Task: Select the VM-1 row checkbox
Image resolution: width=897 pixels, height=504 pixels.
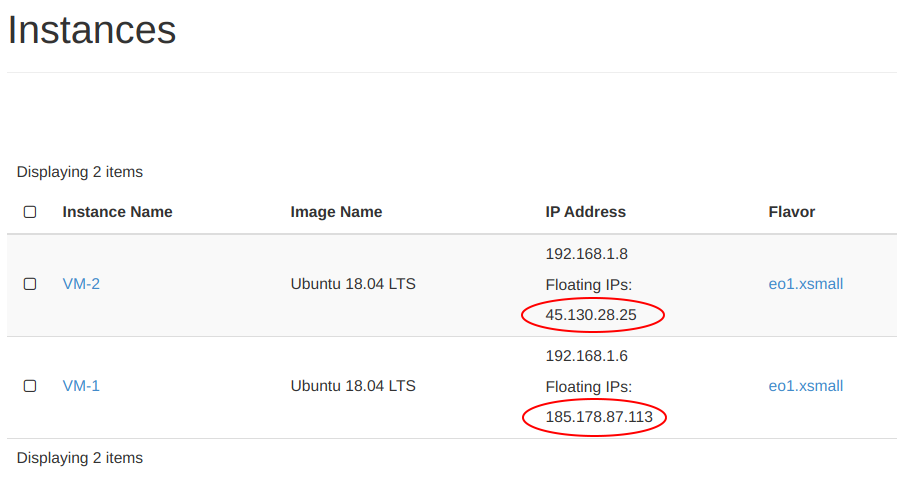Action: pyautogui.click(x=30, y=386)
